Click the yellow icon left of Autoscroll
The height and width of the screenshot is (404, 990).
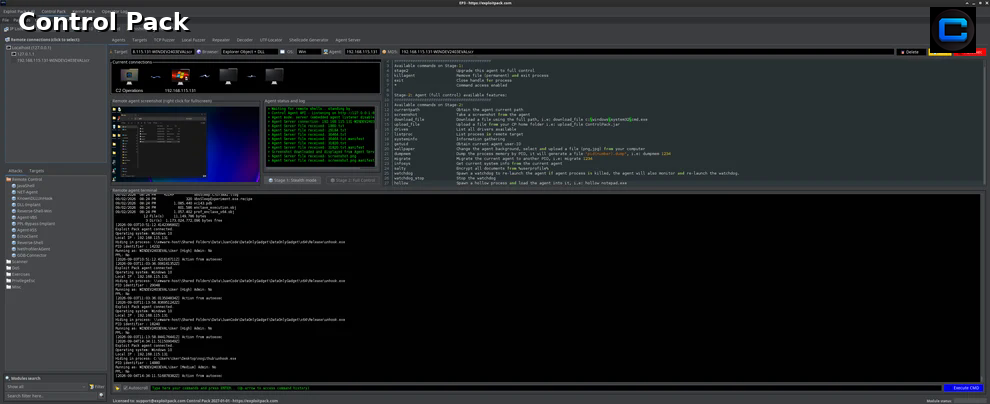(x=117, y=388)
